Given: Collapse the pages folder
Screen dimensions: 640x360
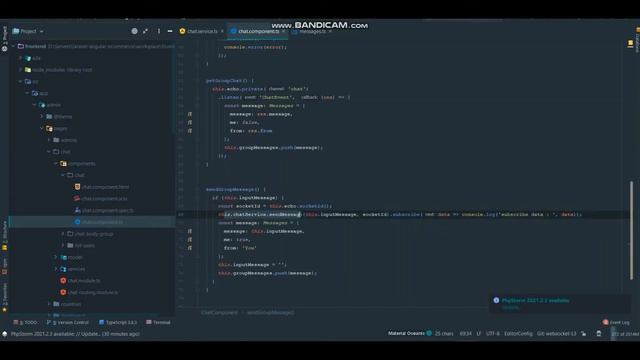Looking at the screenshot, I should [x=42, y=129].
